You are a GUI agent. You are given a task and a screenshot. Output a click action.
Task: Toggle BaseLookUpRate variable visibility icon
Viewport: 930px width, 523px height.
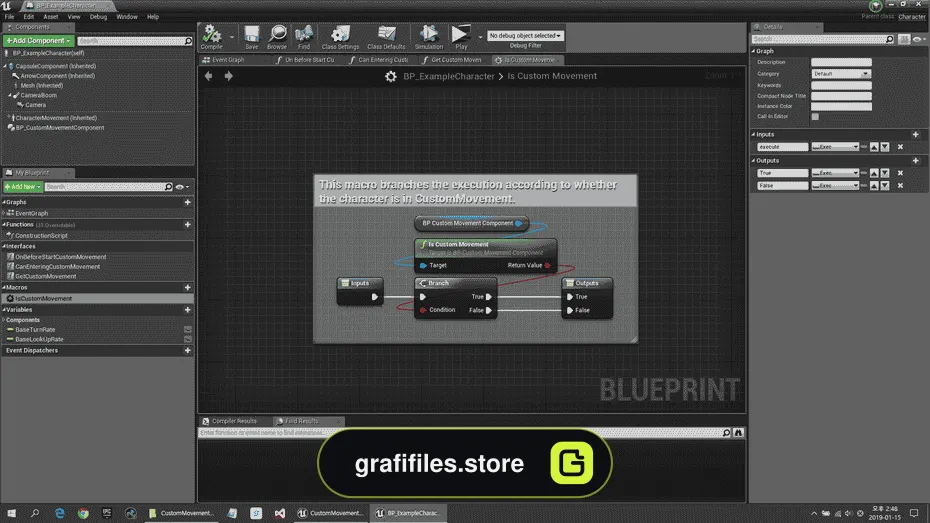click(x=187, y=339)
